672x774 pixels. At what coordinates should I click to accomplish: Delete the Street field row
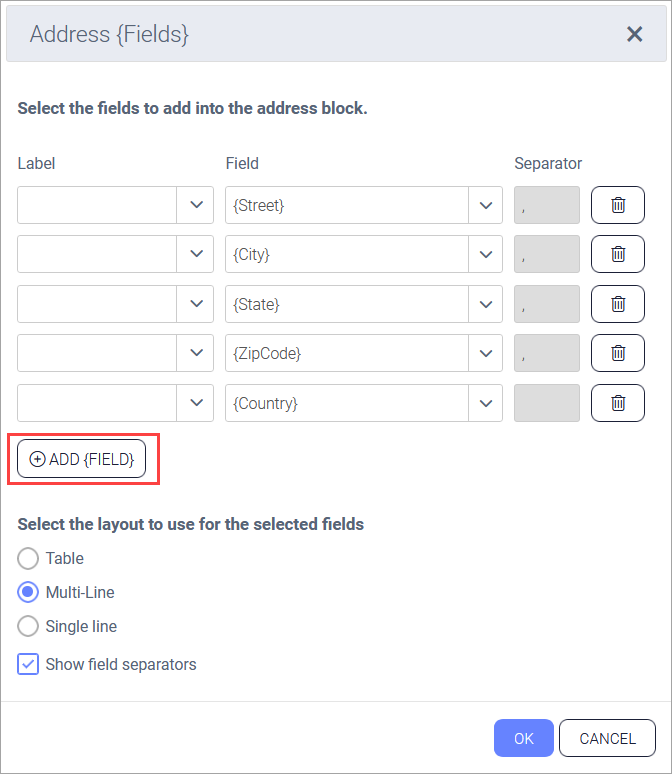pyautogui.click(x=618, y=205)
